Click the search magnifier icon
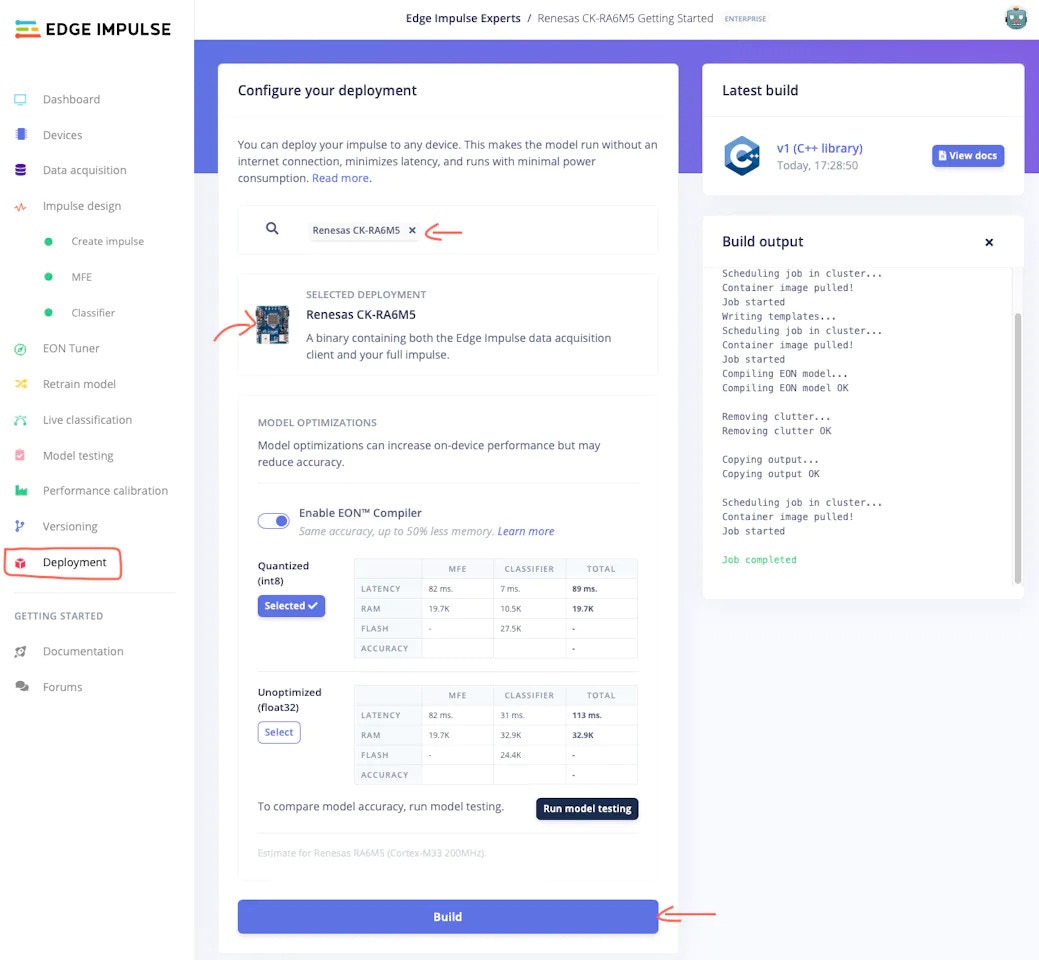The height and width of the screenshot is (960, 1039). 272,229
